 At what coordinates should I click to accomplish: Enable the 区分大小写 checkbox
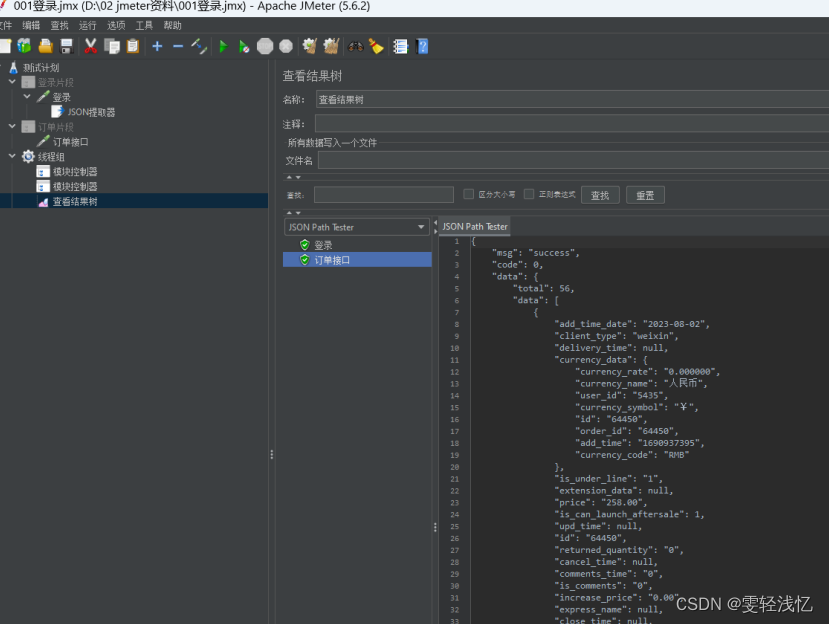coord(468,194)
